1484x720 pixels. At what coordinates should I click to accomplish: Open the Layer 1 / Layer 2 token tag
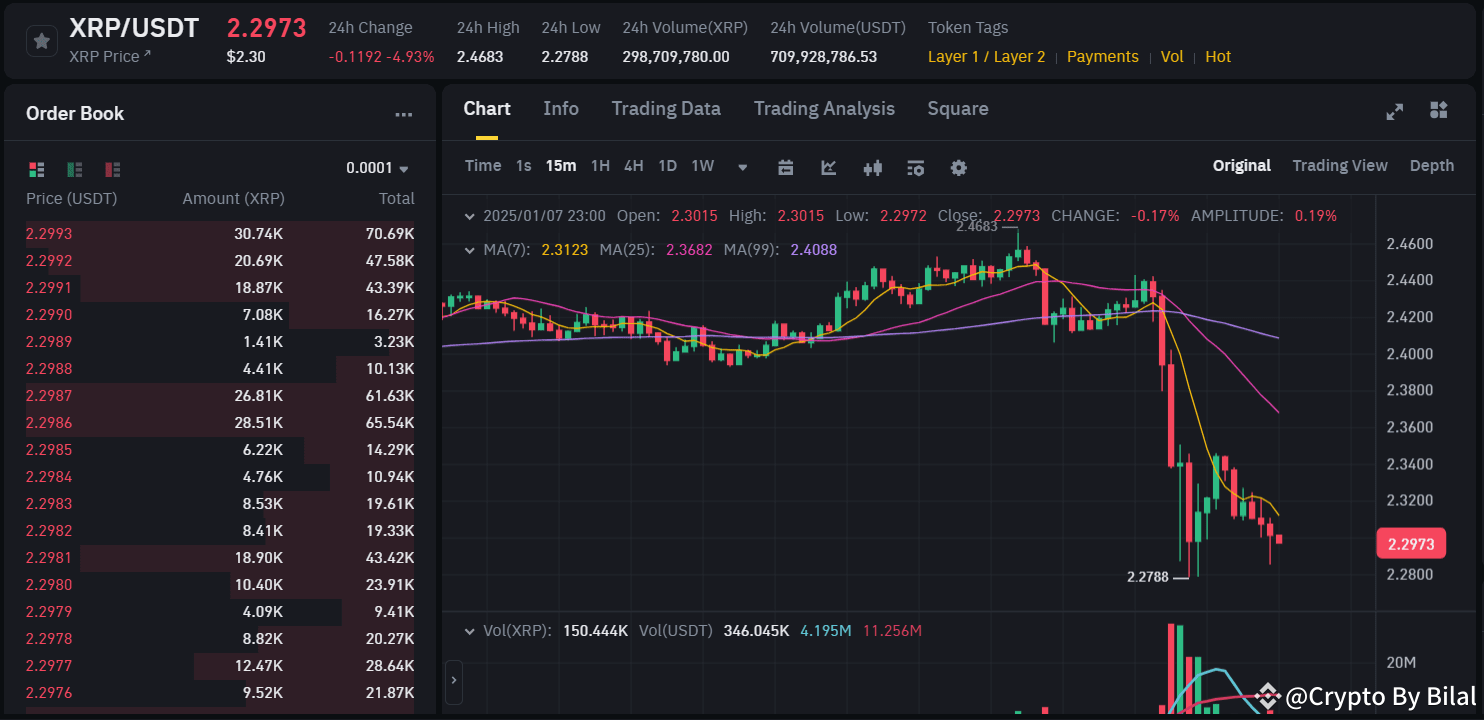(x=987, y=57)
